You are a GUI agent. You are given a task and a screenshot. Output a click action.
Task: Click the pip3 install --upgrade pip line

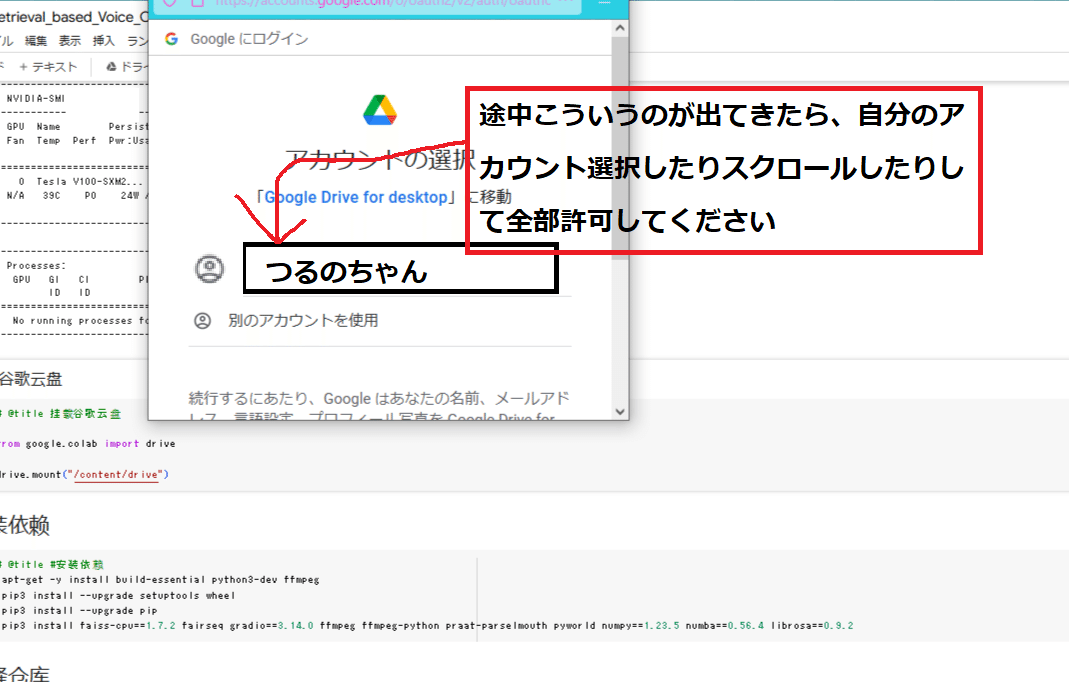click(78, 610)
